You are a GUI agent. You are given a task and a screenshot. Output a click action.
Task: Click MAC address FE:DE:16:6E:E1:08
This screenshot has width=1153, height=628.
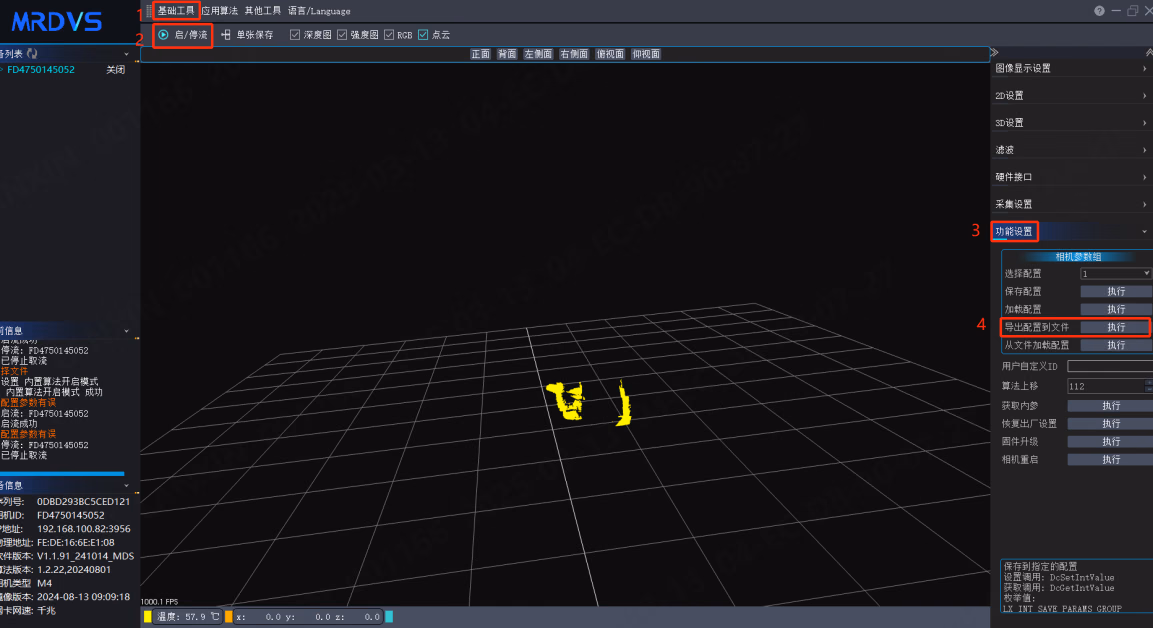click(76, 543)
